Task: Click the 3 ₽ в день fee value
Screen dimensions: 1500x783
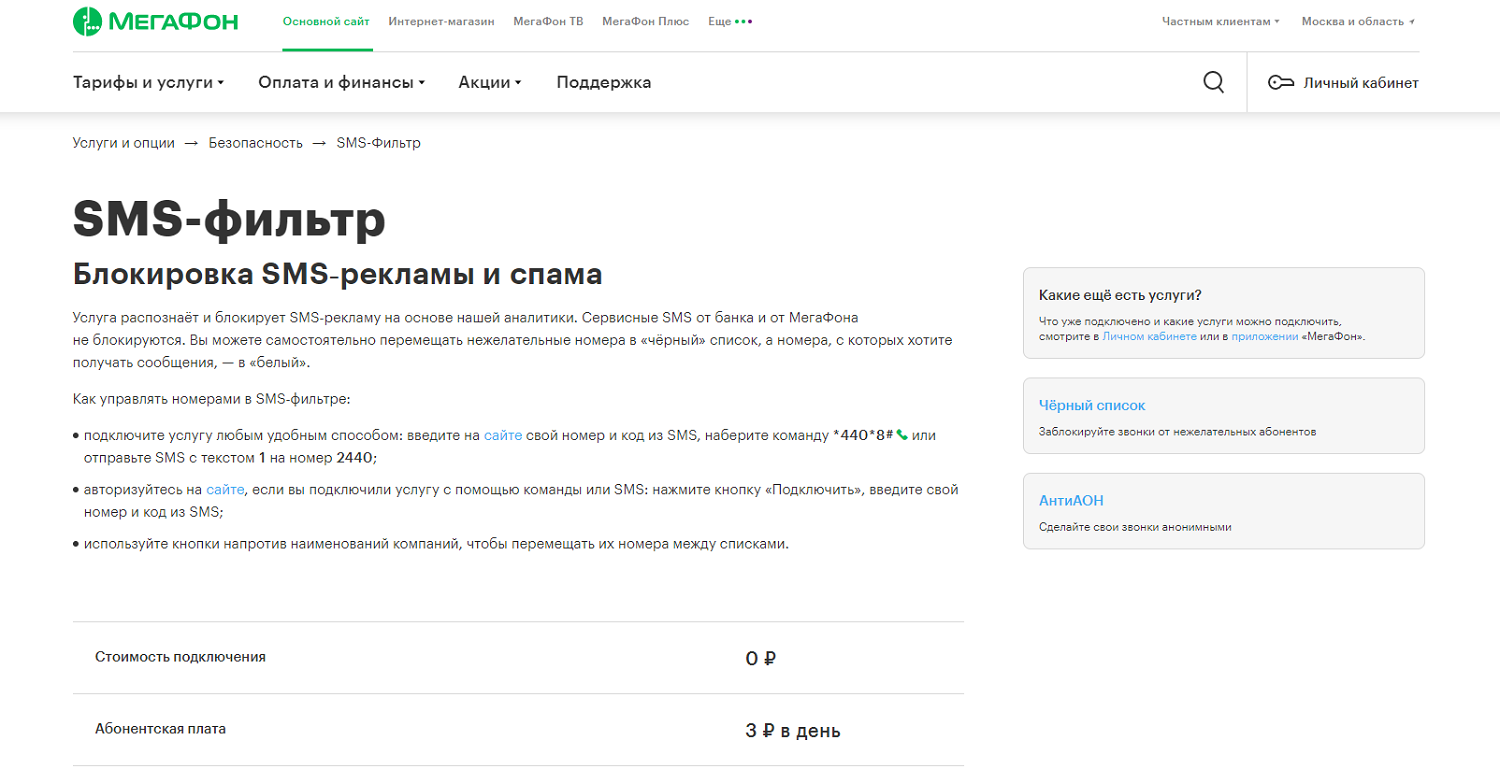Action: (x=793, y=731)
